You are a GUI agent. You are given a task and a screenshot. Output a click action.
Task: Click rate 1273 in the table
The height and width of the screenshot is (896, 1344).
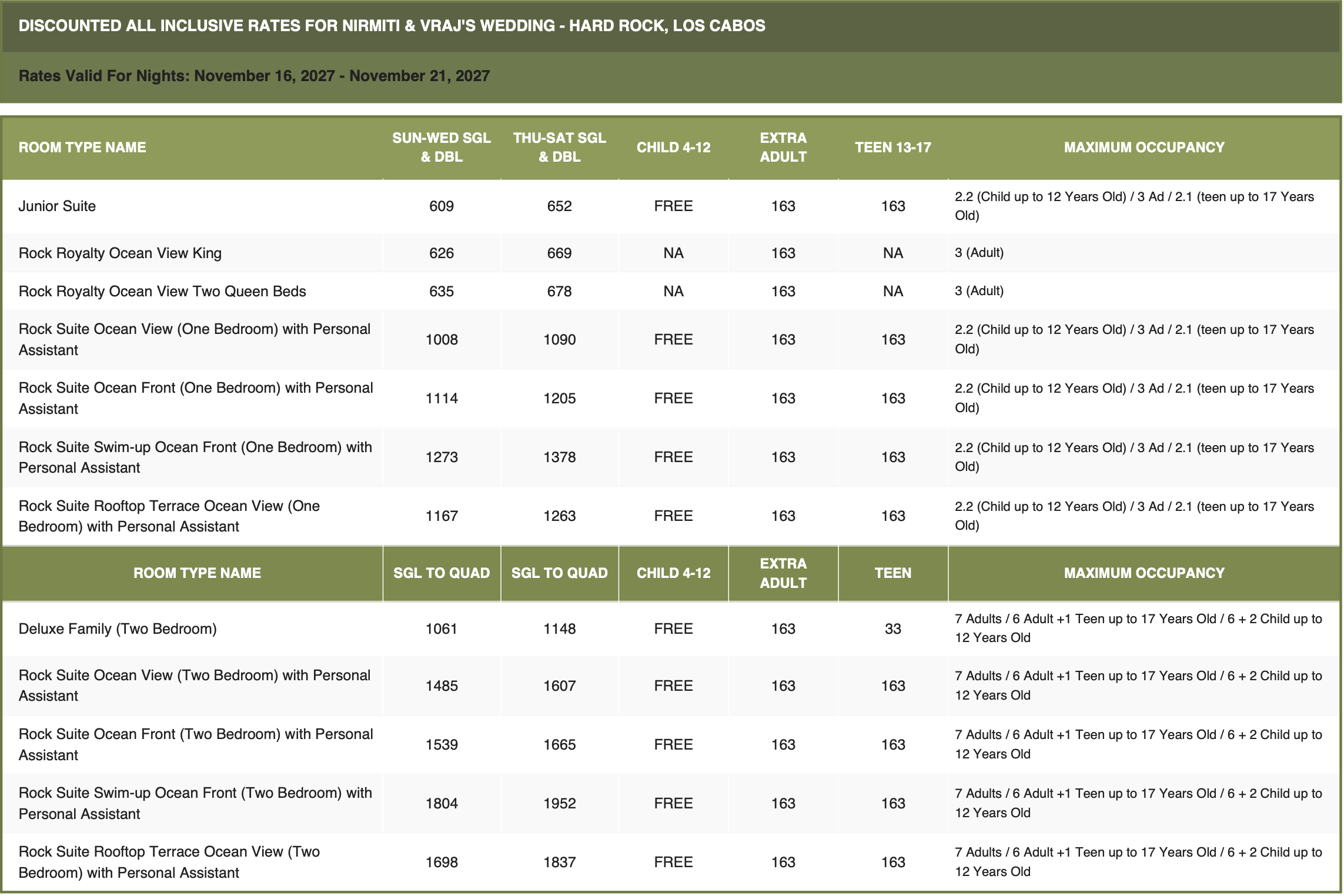pyautogui.click(x=442, y=457)
